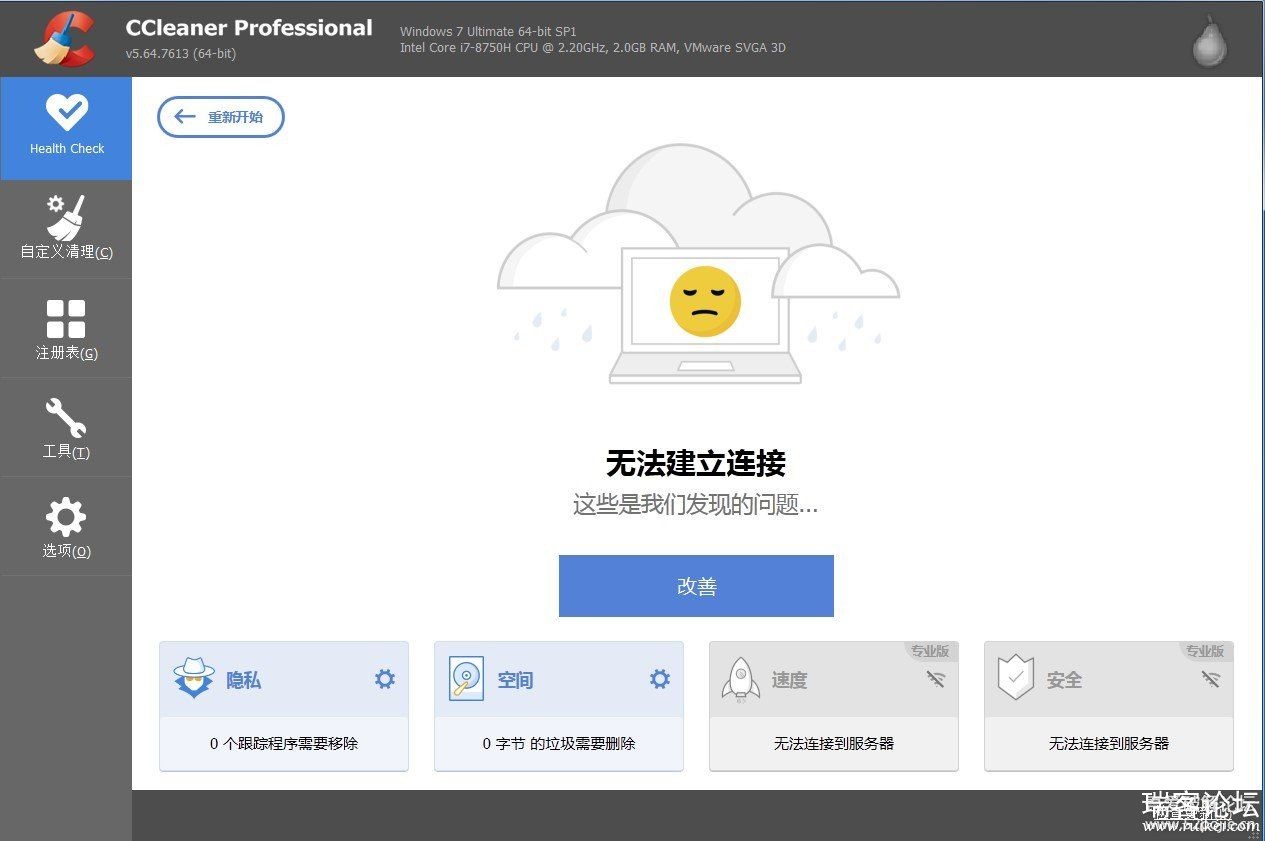Select the 空间 card title
The image size is (1265, 841).
(x=515, y=680)
